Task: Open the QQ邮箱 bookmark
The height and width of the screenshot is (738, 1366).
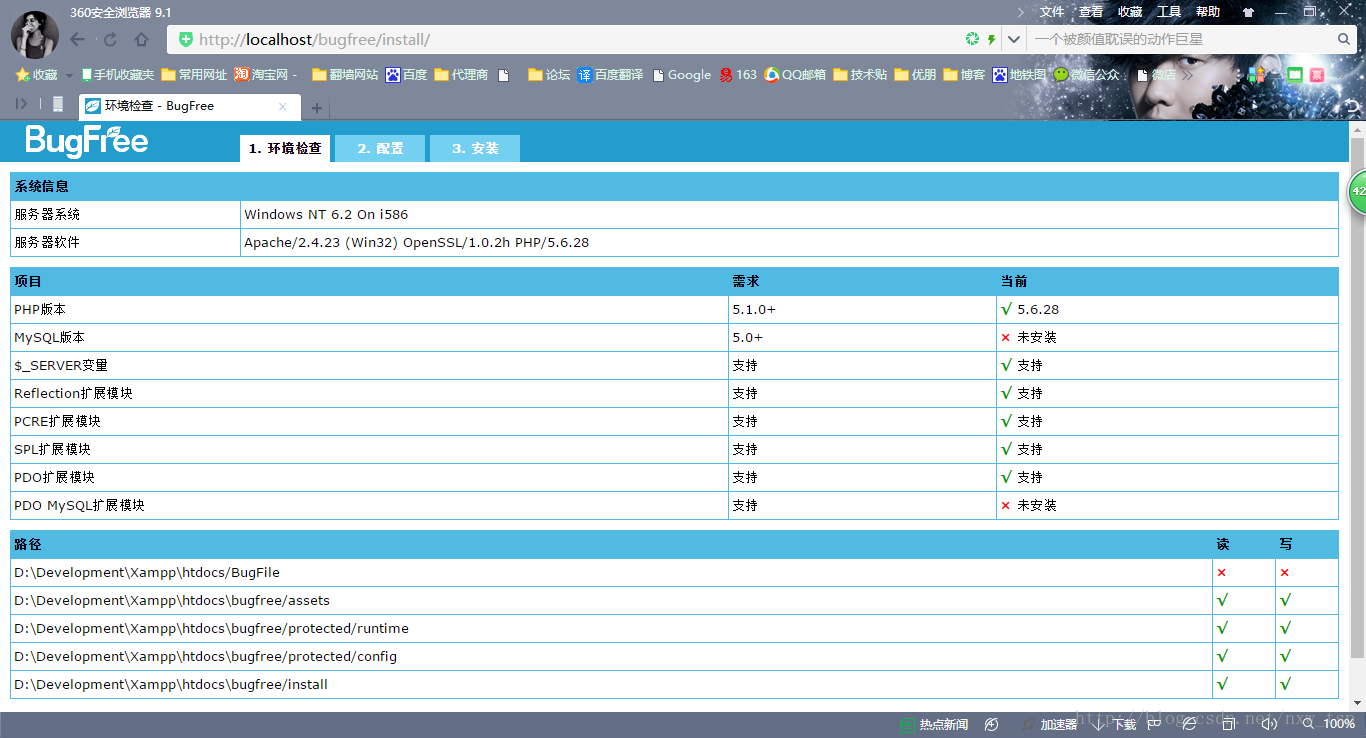Action: point(795,75)
